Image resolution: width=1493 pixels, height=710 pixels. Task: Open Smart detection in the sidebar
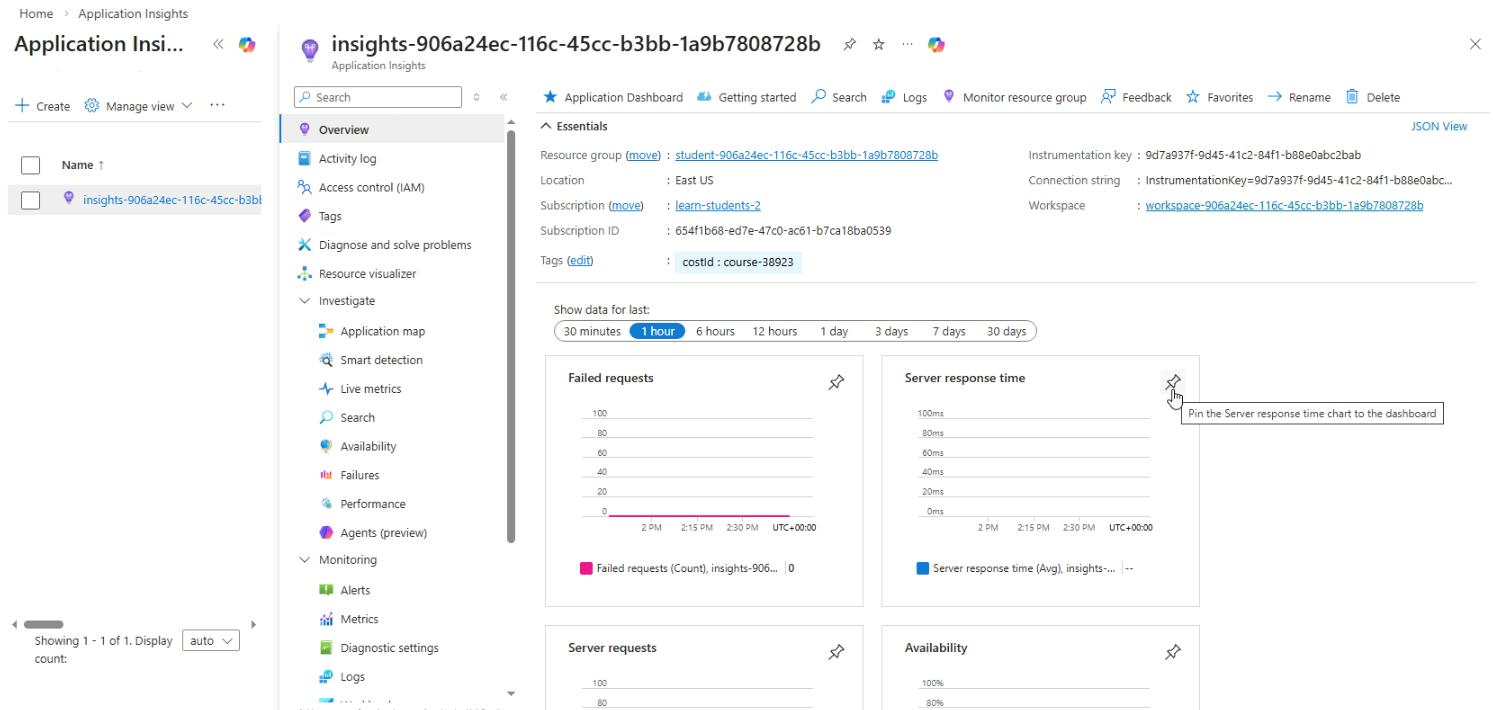click(381, 360)
